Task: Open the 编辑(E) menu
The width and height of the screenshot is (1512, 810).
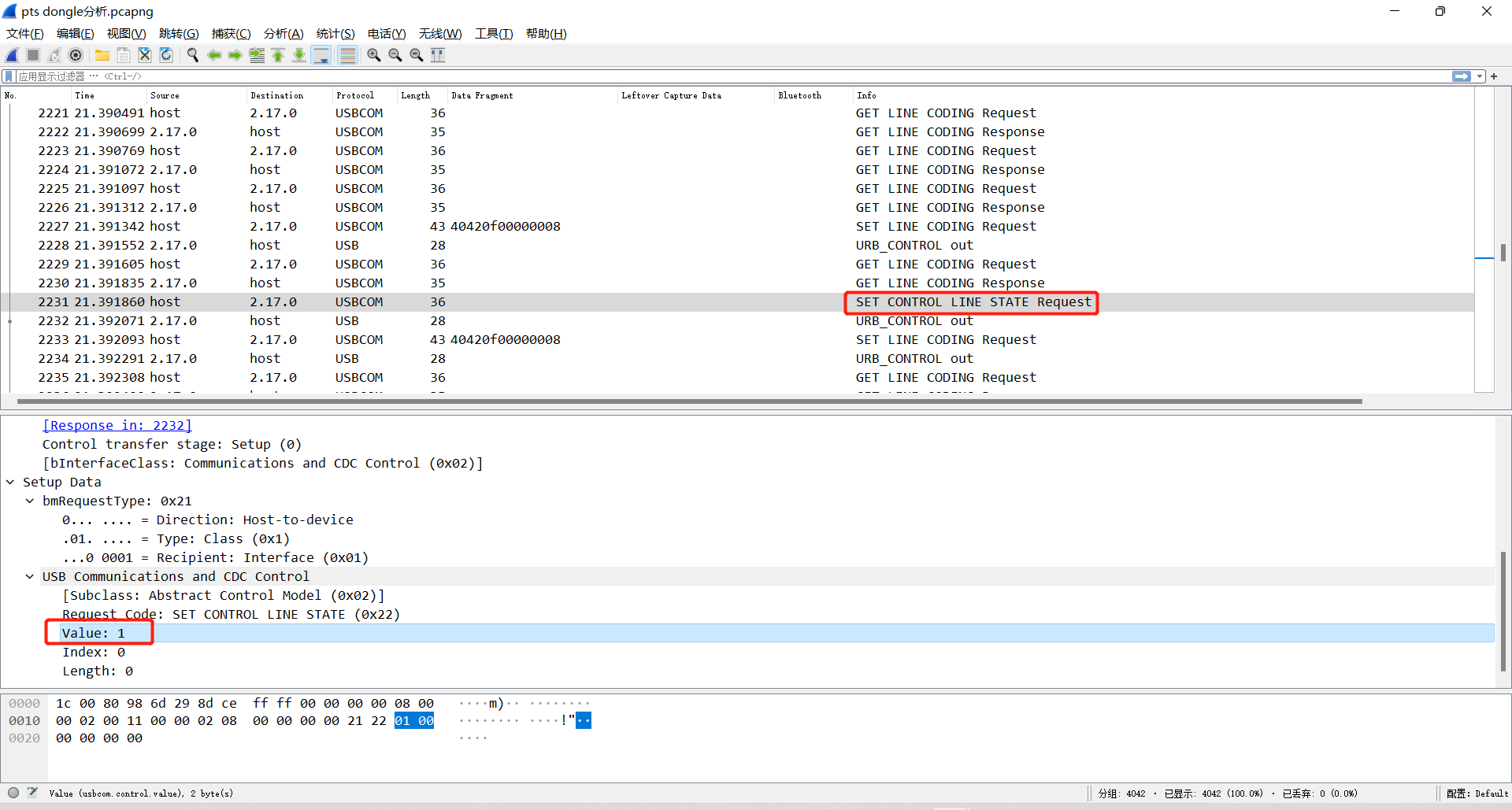Action: click(75, 34)
